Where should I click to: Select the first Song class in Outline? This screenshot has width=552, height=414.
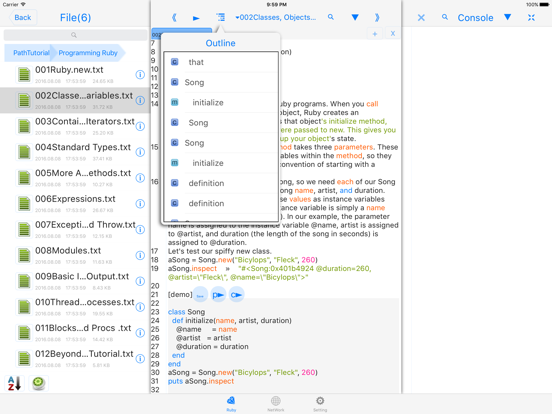[221, 82]
